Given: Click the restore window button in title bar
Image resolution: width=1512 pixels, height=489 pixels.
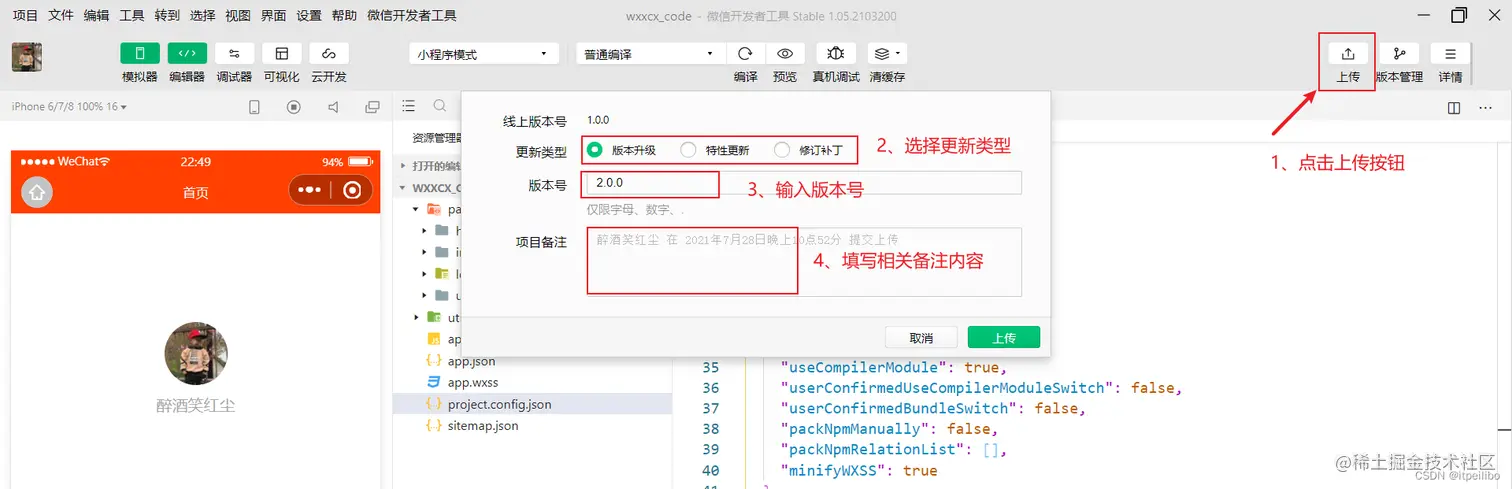Looking at the screenshot, I should pyautogui.click(x=1459, y=15).
